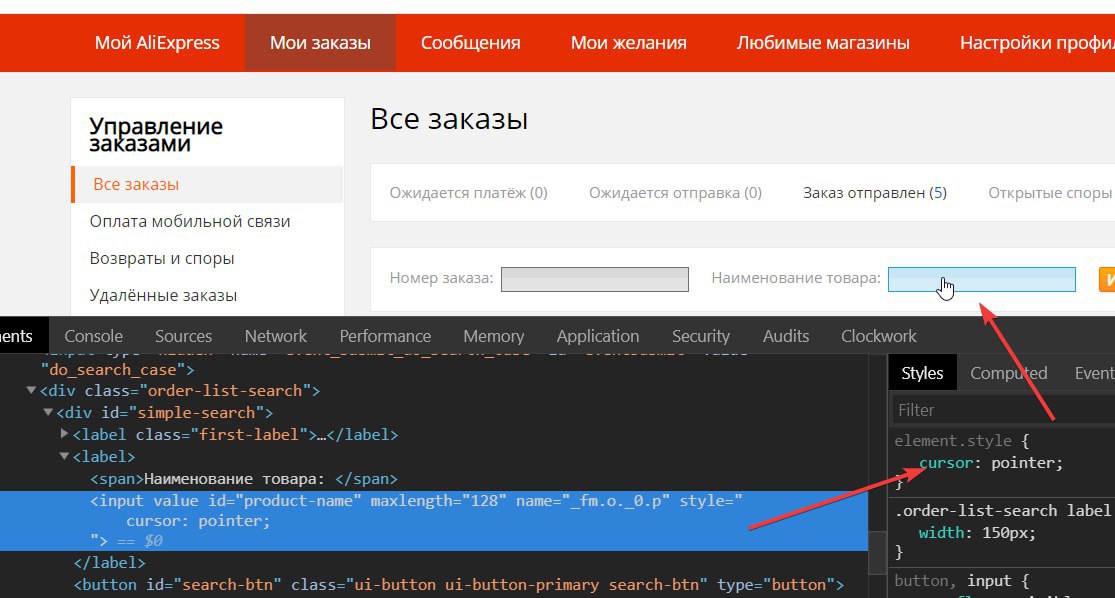Select the Мои заказы tab
The height and width of the screenshot is (598, 1115).
tap(320, 43)
